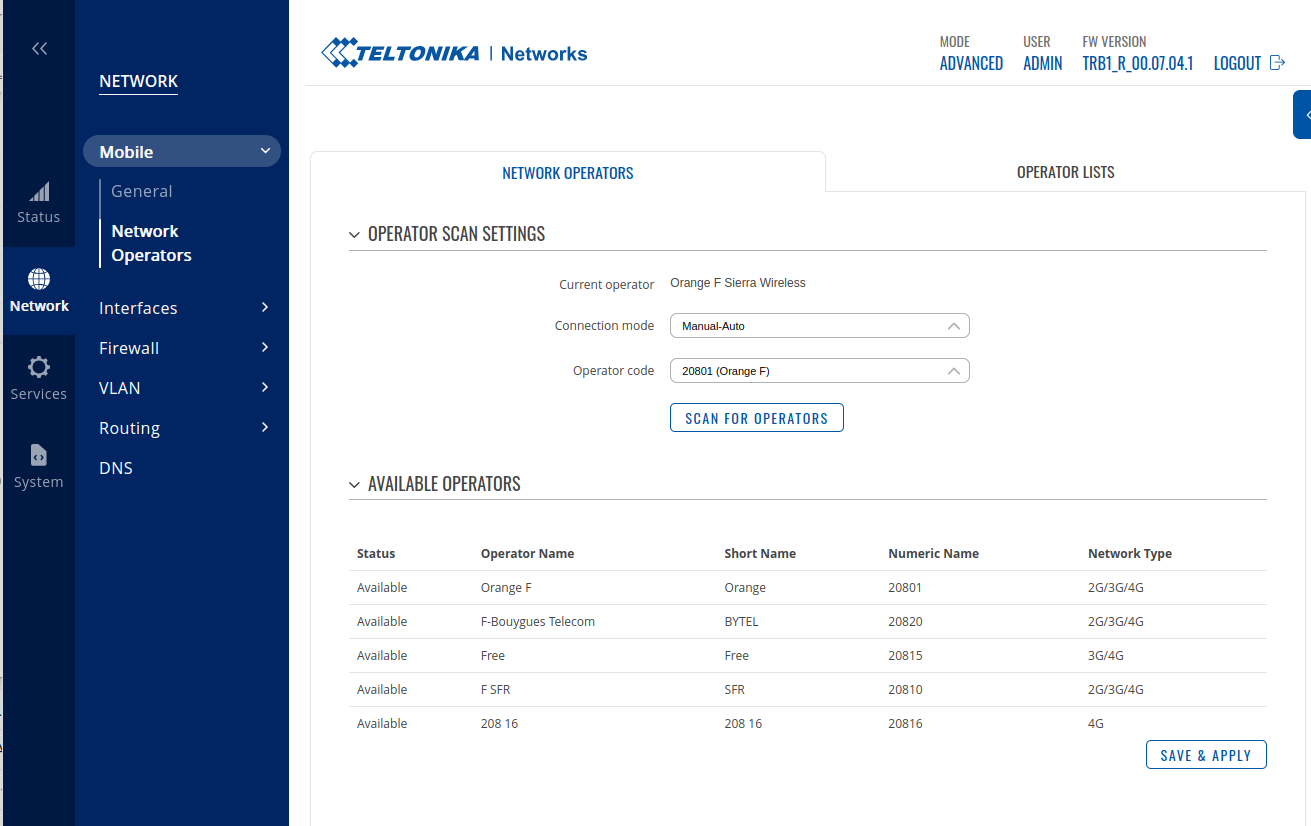Open the Connection mode dropdown
1311x826 pixels.
820,326
